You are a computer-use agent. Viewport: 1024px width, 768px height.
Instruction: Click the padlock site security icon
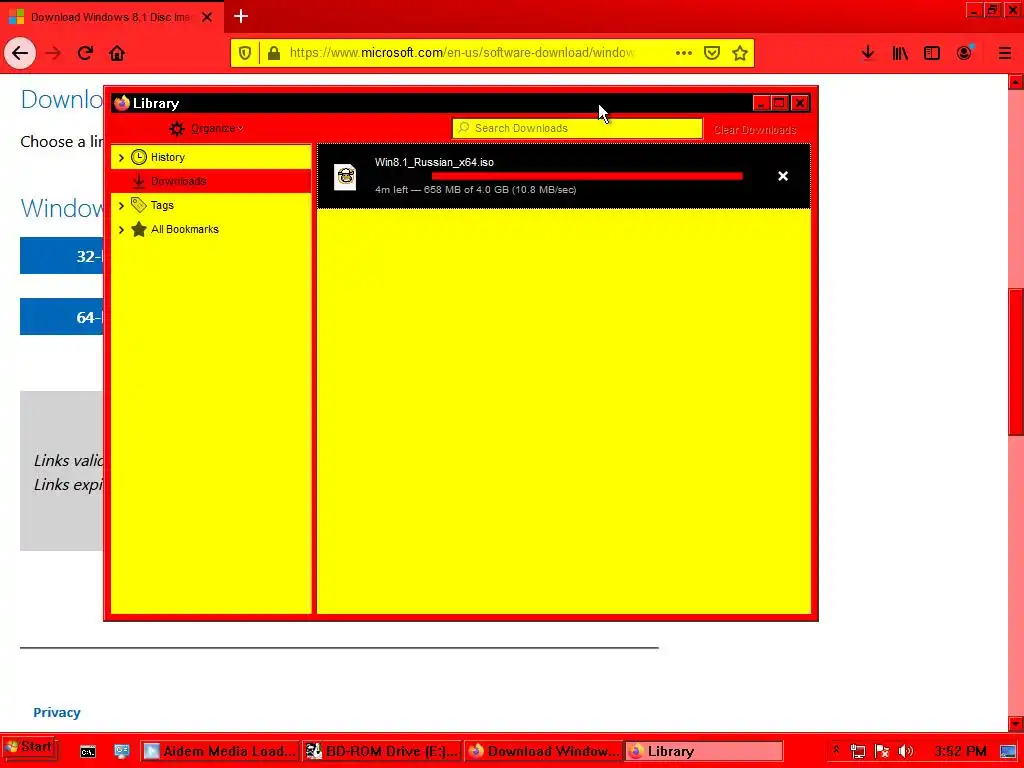point(274,53)
